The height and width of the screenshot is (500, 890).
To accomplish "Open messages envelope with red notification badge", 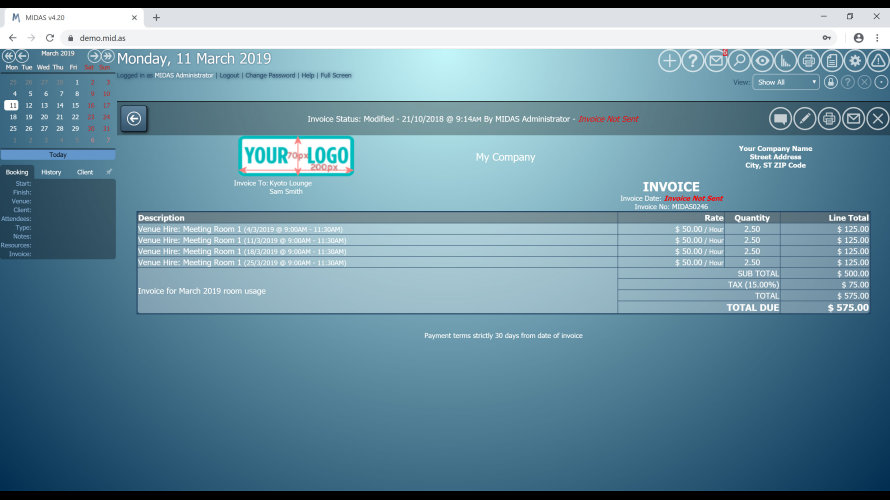I will pyautogui.click(x=716, y=61).
